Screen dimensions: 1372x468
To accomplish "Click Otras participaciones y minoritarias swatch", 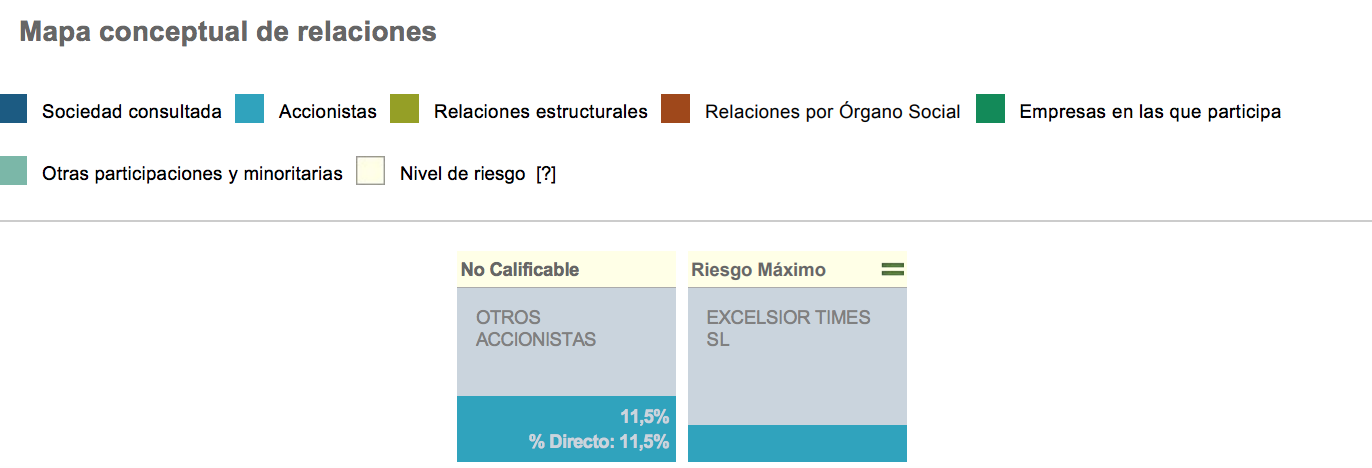I will pos(14,171).
